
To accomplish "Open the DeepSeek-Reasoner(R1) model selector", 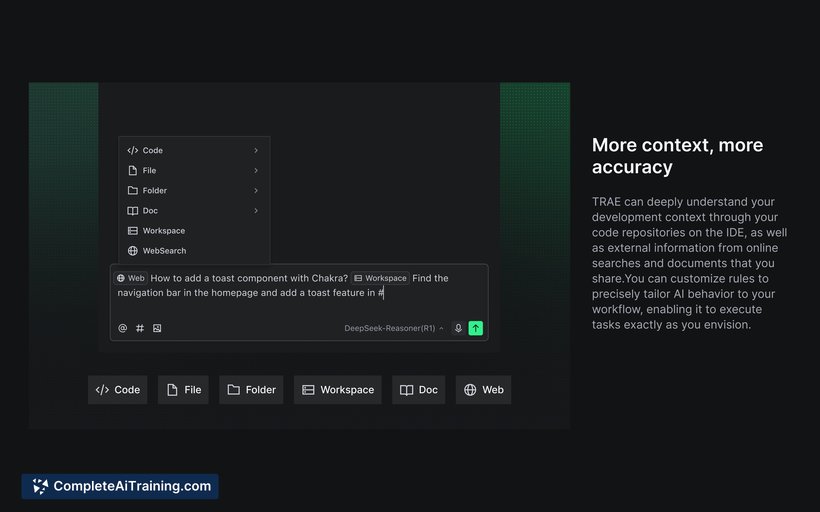I will pyautogui.click(x=394, y=328).
